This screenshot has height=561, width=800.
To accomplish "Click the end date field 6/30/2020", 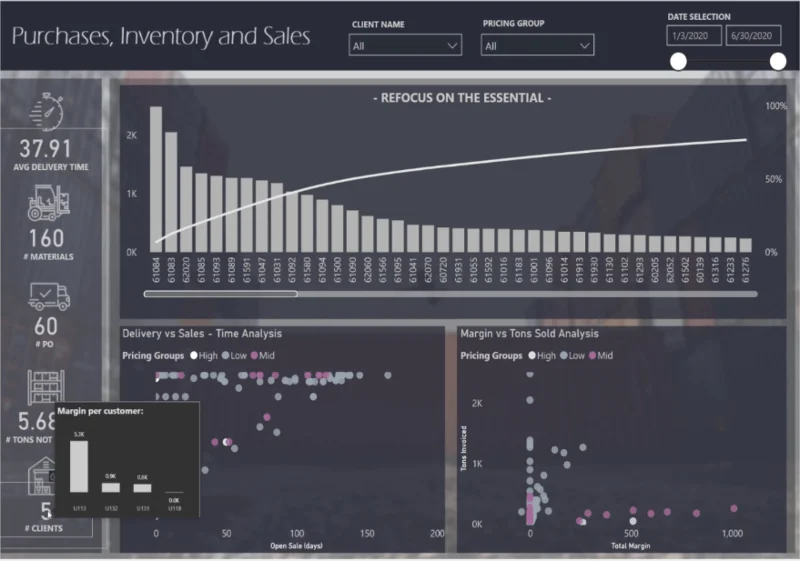I will click(x=753, y=36).
